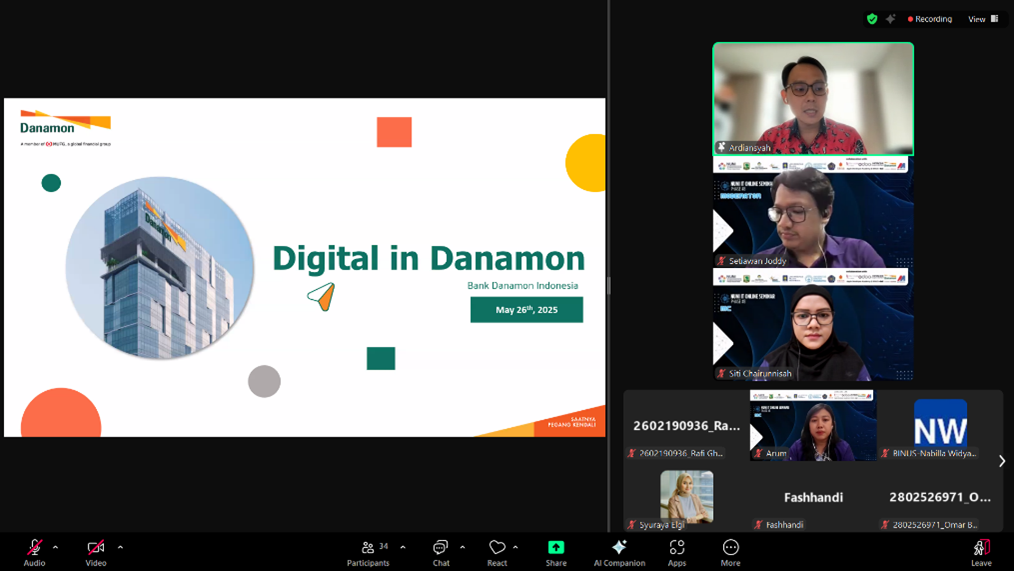Expand chat options caret

(462, 547)
